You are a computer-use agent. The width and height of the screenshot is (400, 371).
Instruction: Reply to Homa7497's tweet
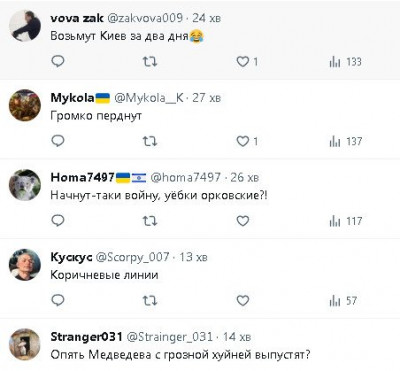58,221
